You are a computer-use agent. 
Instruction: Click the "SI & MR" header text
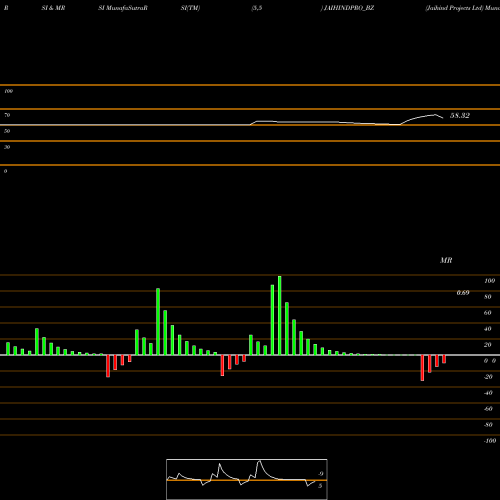(53, 8)
